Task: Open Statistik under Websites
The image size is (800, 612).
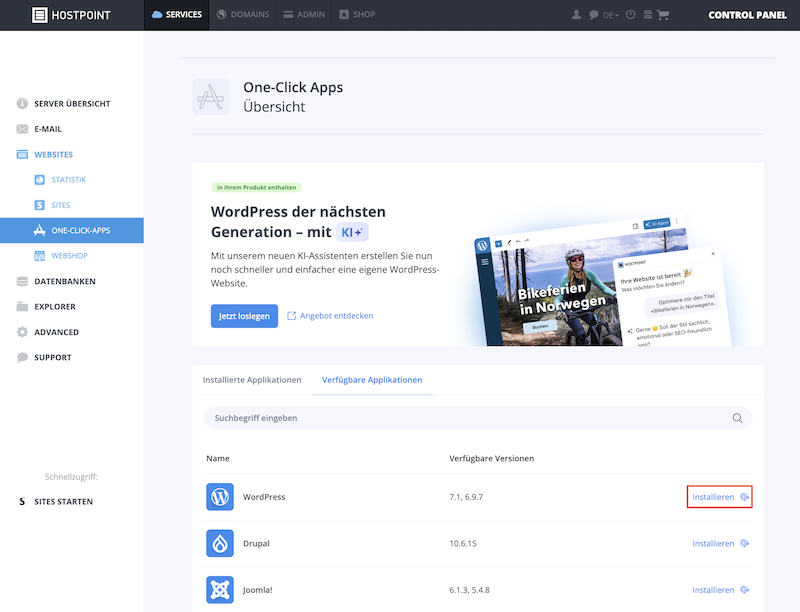Action: (71, 180)
